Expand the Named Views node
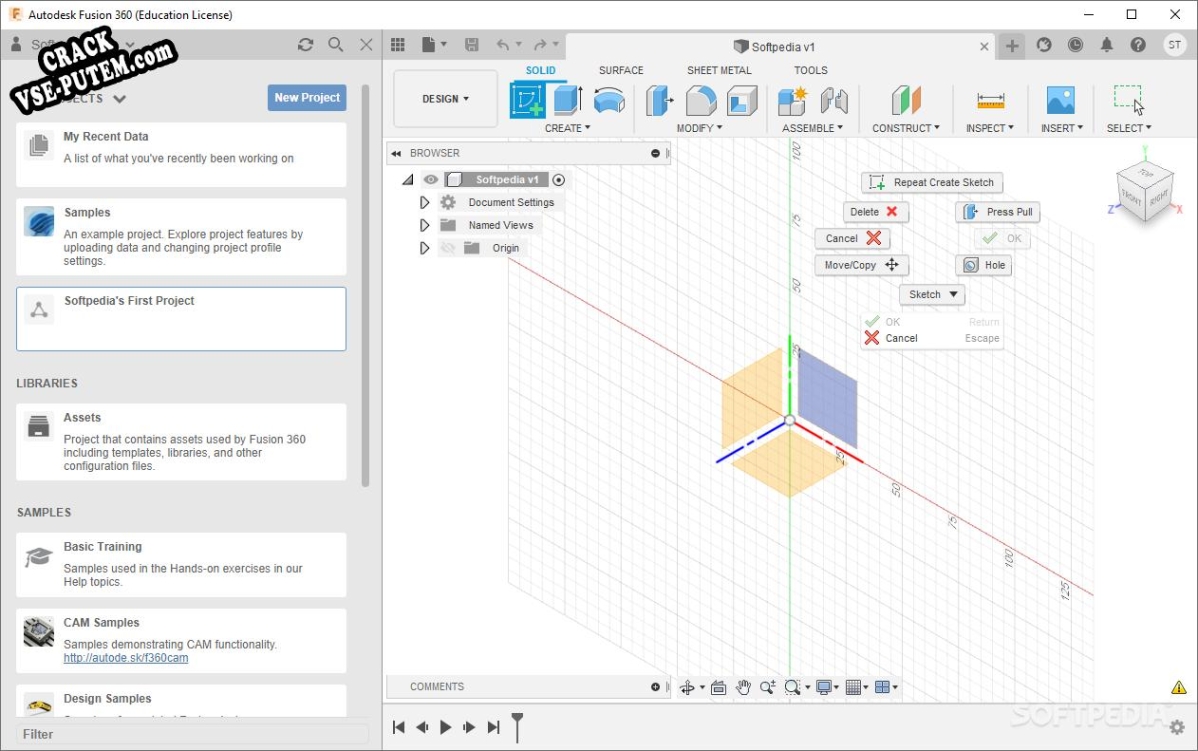Screen dimensions: 1198x751 [x=424, y=225]
